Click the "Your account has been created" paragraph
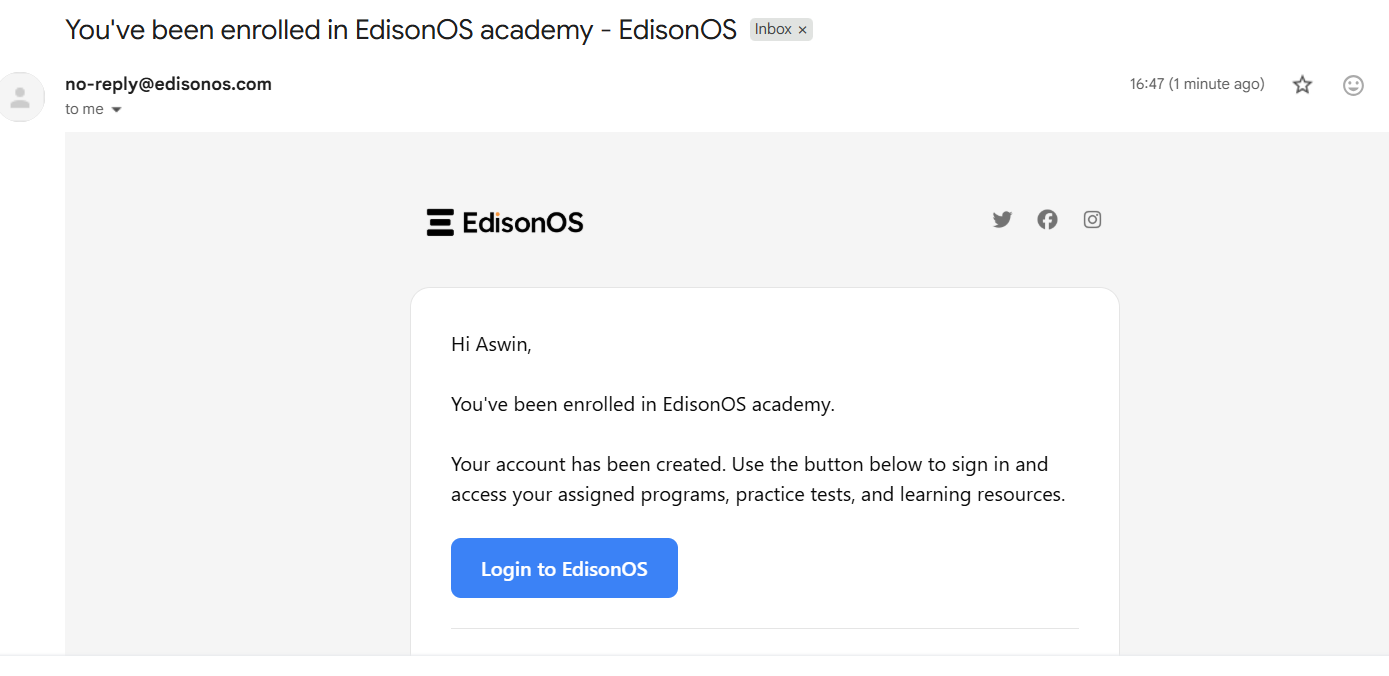Viewport: 1389px width, 676px height. tap(757, 479)
